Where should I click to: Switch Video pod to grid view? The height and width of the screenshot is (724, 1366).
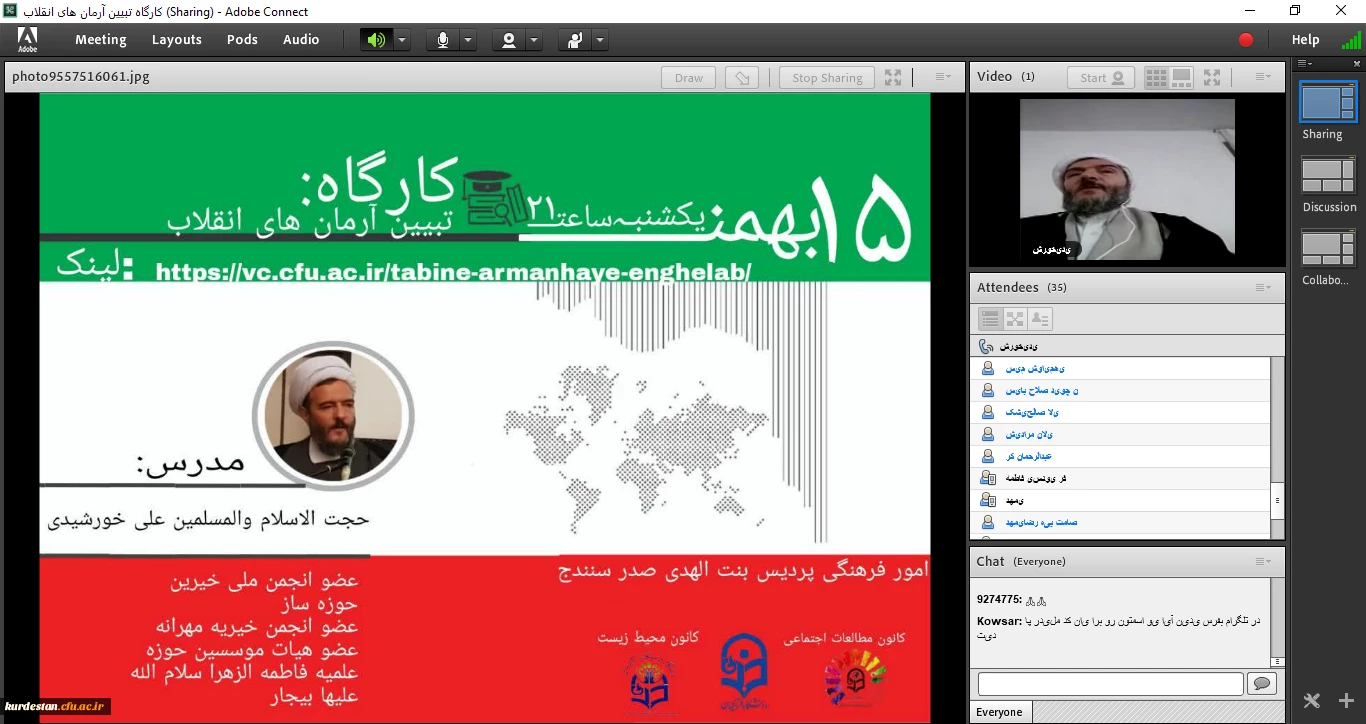(1156, 77)
